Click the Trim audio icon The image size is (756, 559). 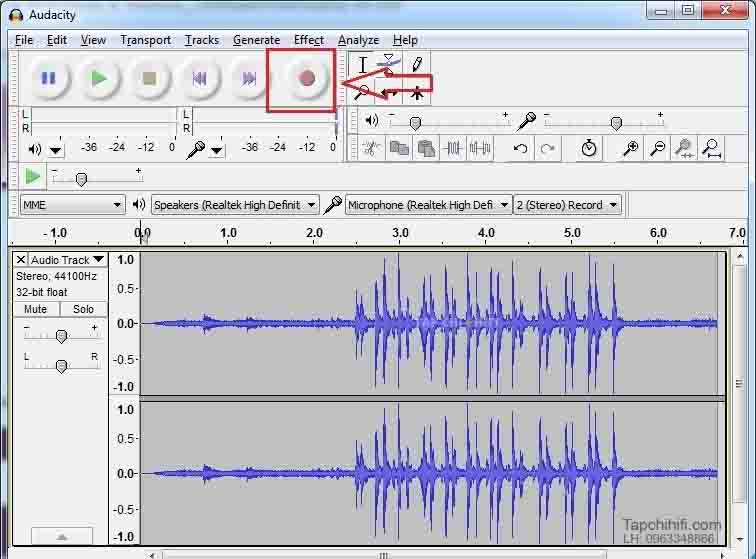coord(453,148)
